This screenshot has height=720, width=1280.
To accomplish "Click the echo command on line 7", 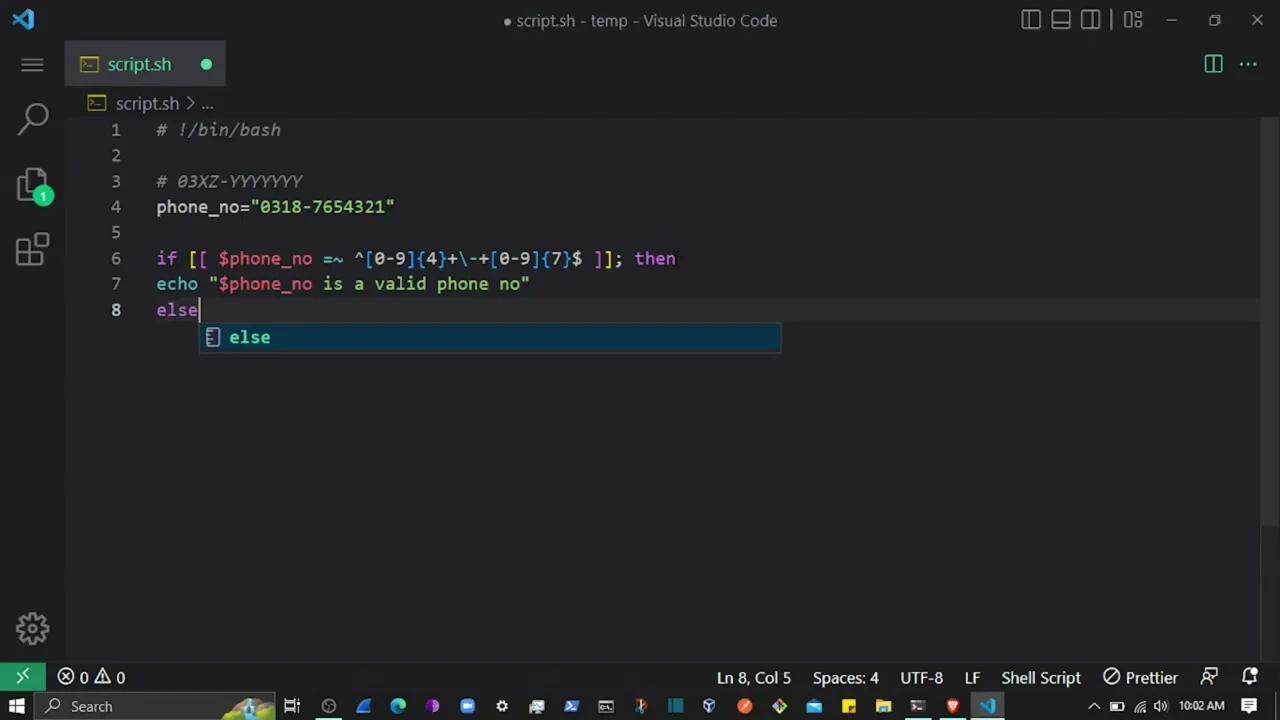I will coord(177,284).
